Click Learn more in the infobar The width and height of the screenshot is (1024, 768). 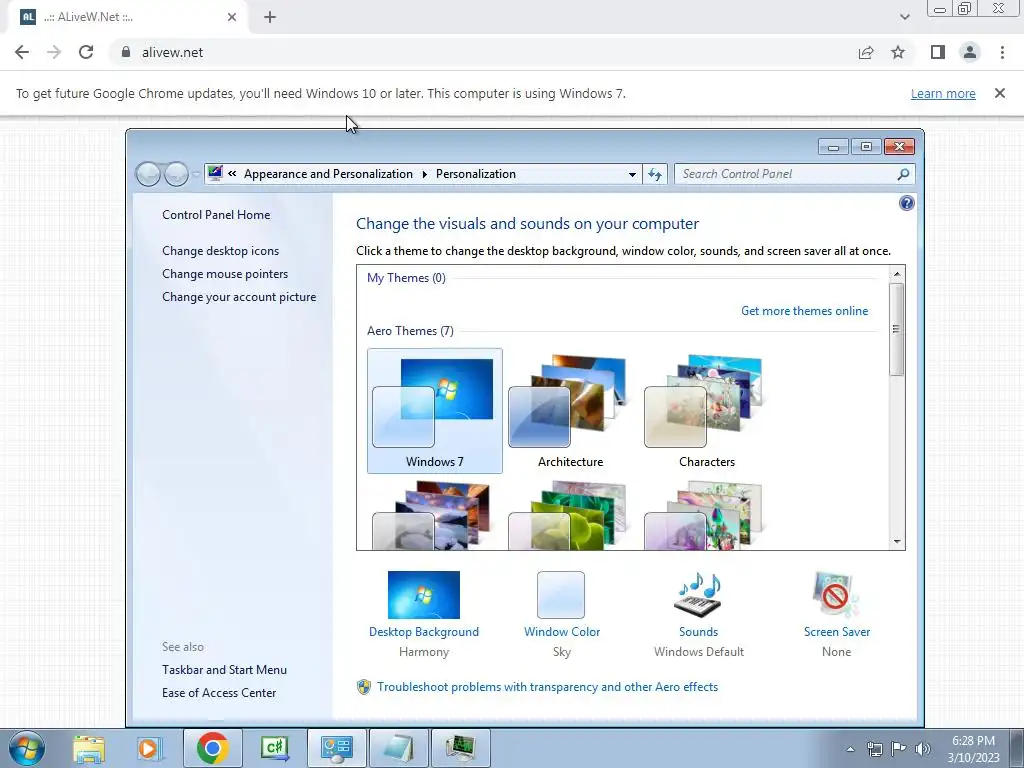pos(943,93)
